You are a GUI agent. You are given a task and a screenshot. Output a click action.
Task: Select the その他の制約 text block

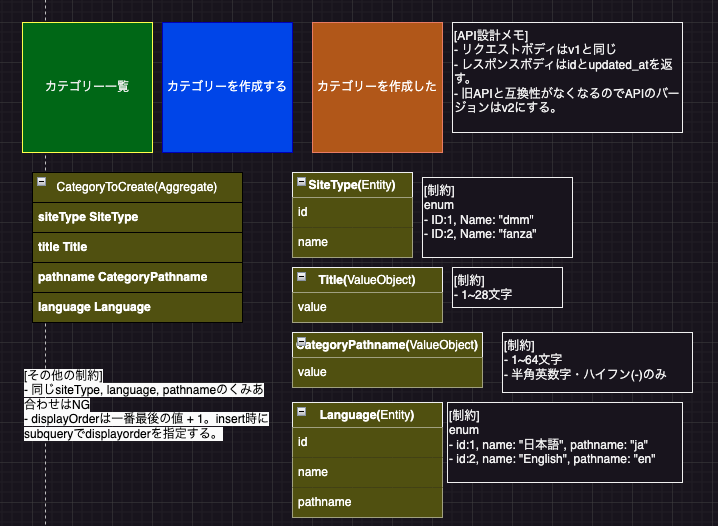pos(146,405)
